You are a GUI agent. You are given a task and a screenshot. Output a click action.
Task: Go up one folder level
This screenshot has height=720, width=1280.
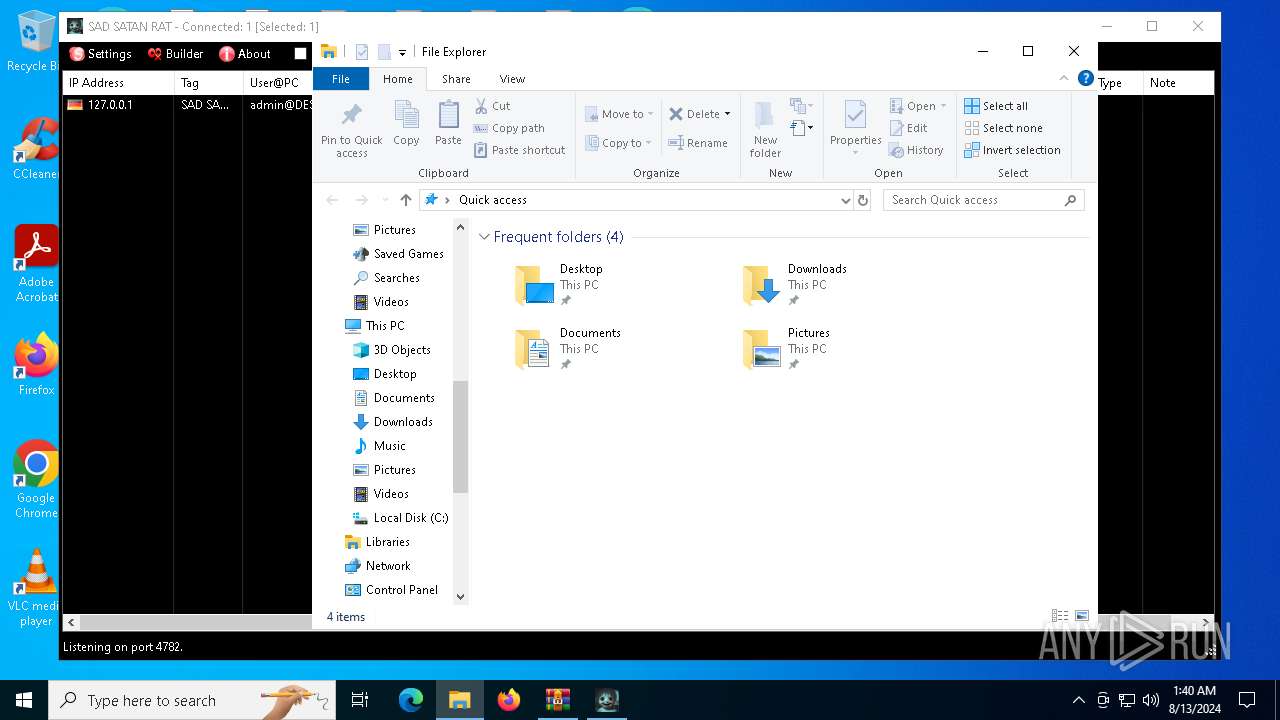tap(405, 200)
